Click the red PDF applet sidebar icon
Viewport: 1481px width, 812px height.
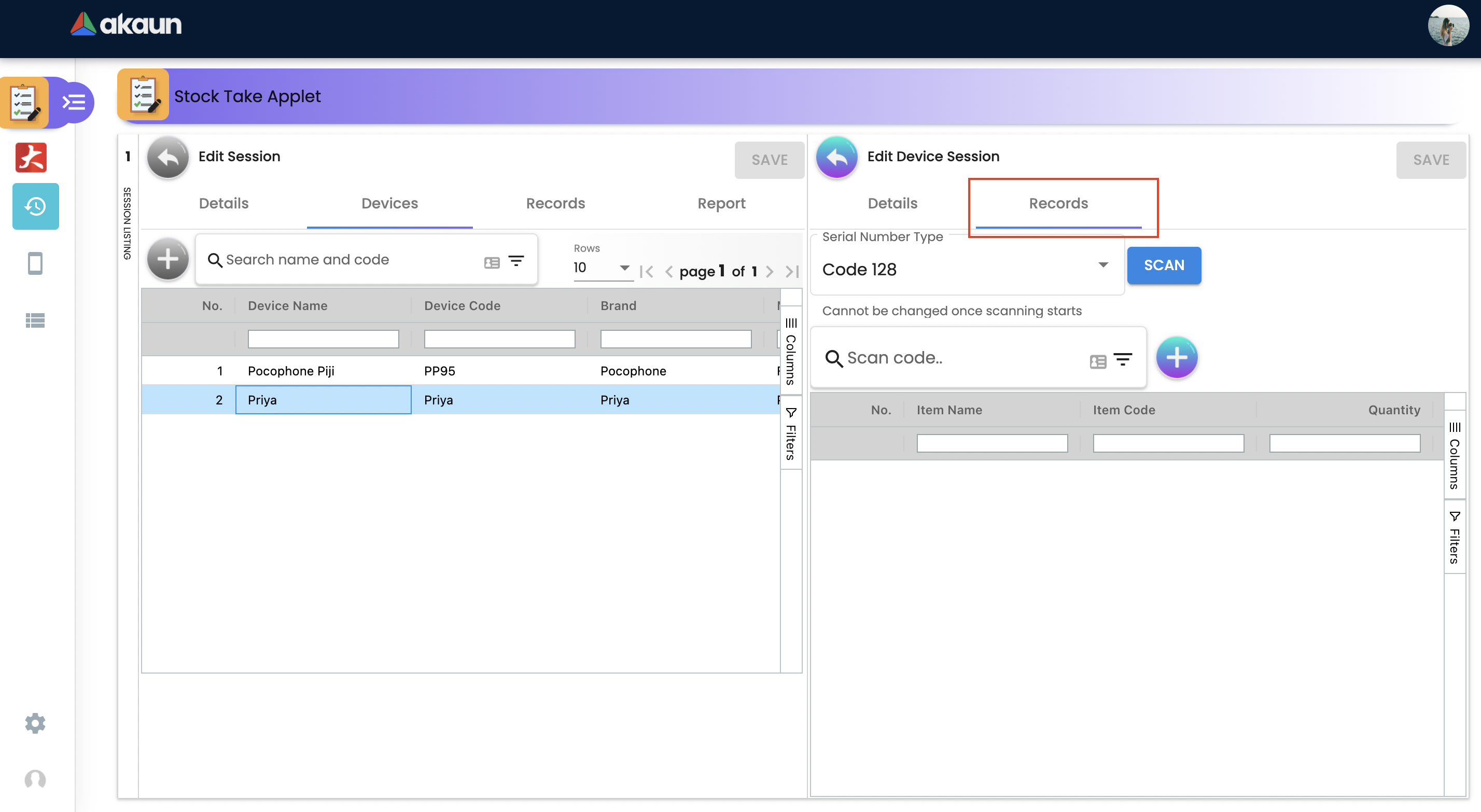pos(31,158)
